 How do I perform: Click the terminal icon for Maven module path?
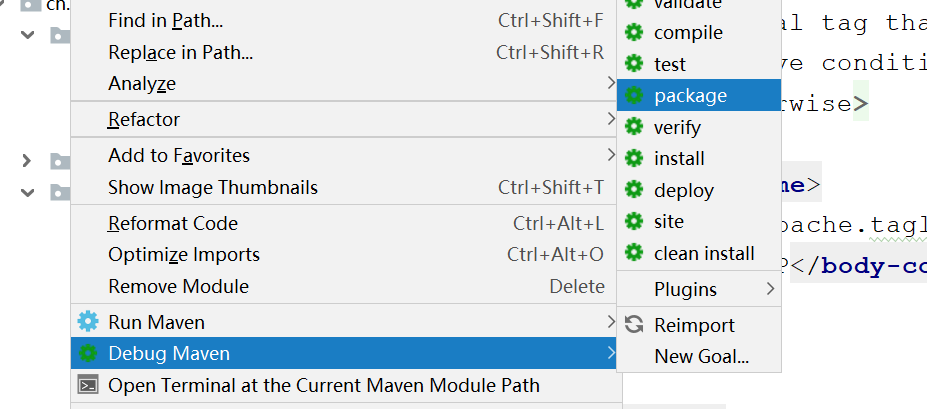coord(88,385)
